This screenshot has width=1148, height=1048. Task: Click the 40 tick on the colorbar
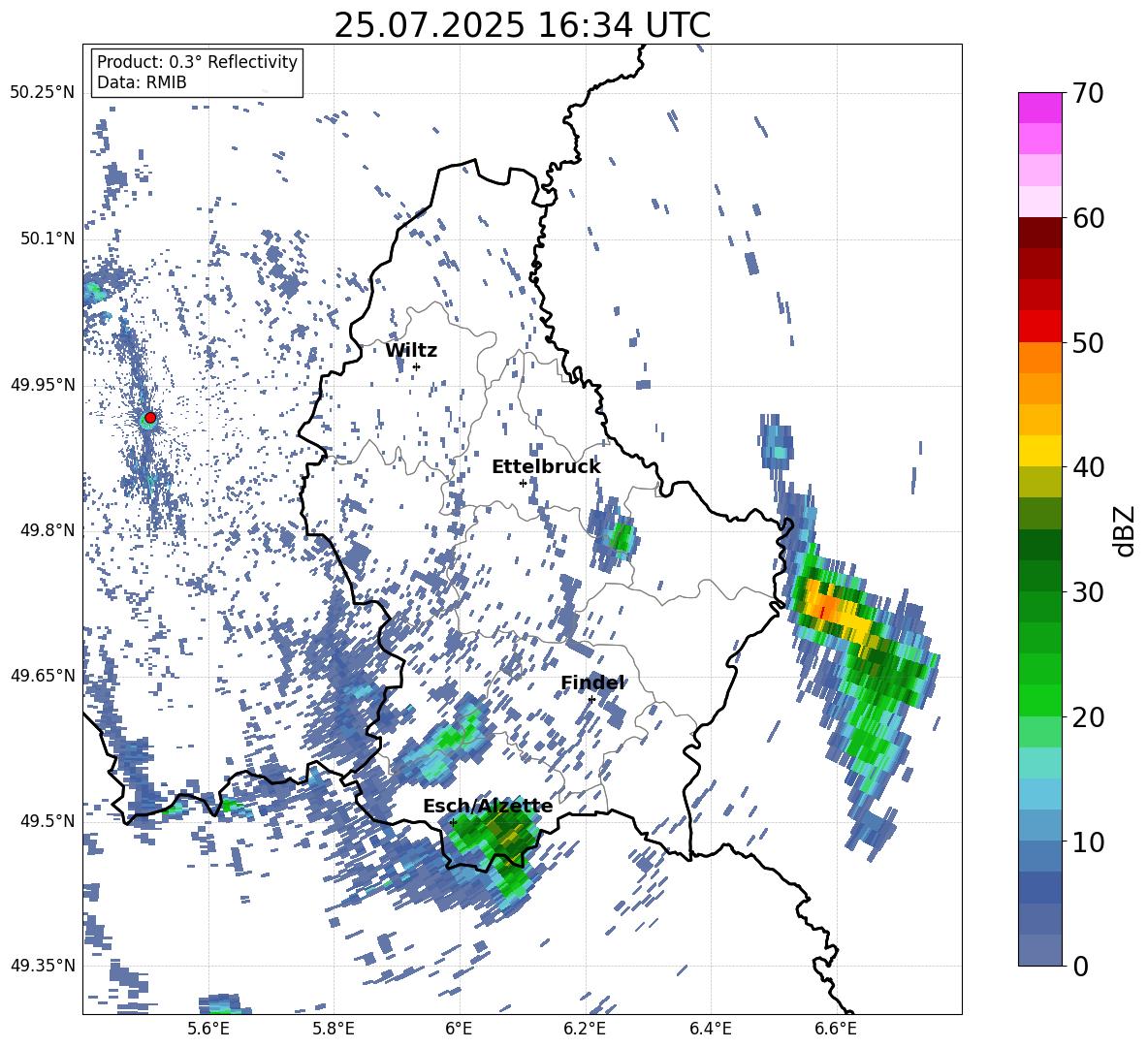click(x=1088, y=467)
